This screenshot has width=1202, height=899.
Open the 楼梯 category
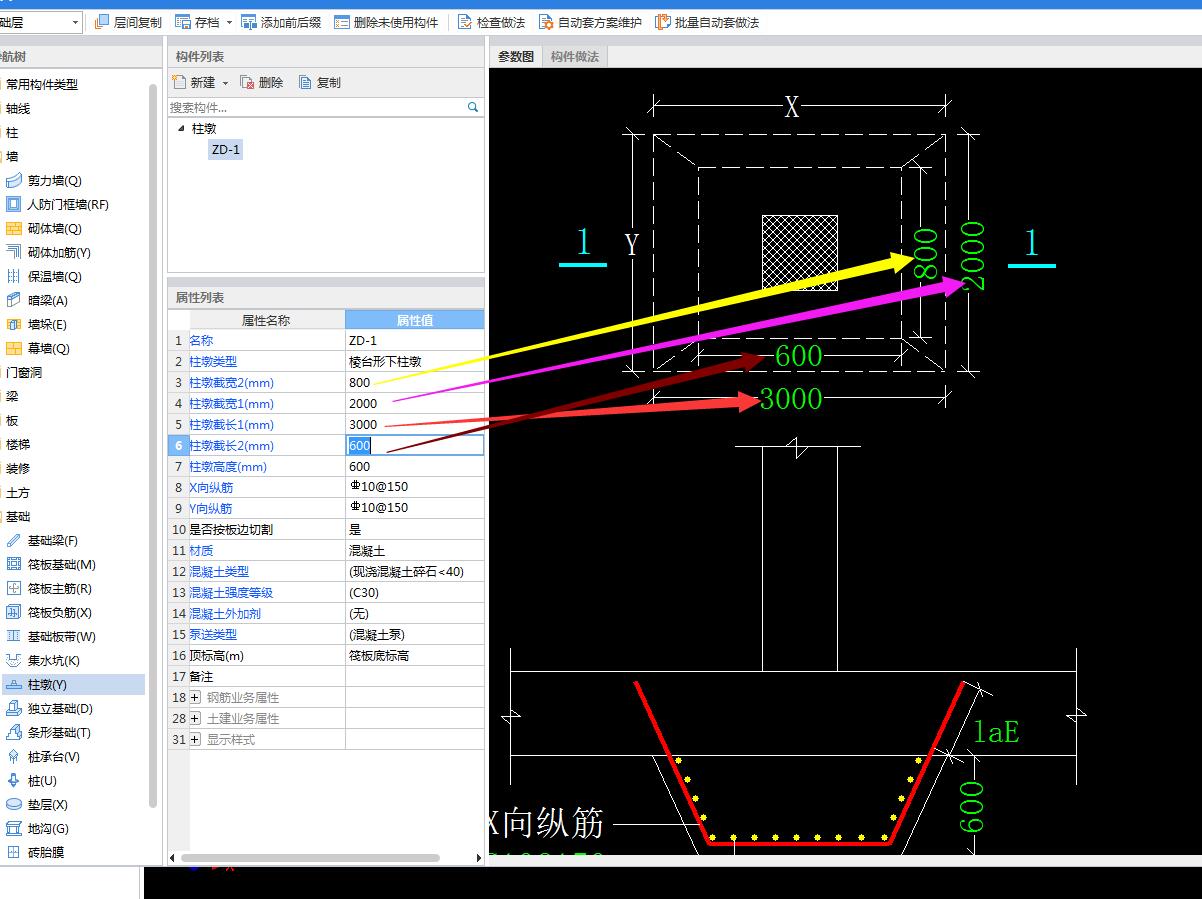pos(18,445)
